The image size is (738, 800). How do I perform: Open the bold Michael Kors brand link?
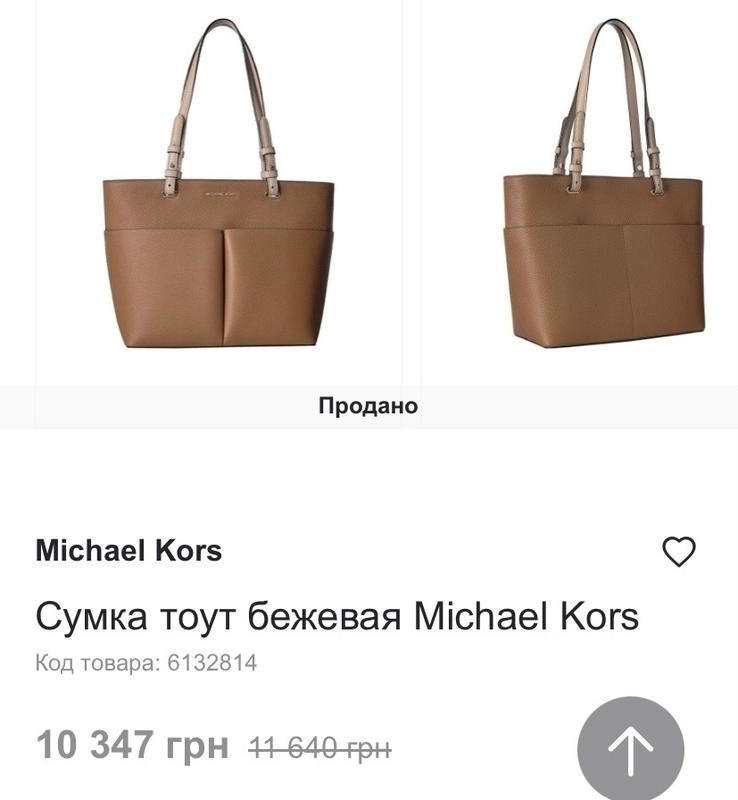[x=129, y=551]
